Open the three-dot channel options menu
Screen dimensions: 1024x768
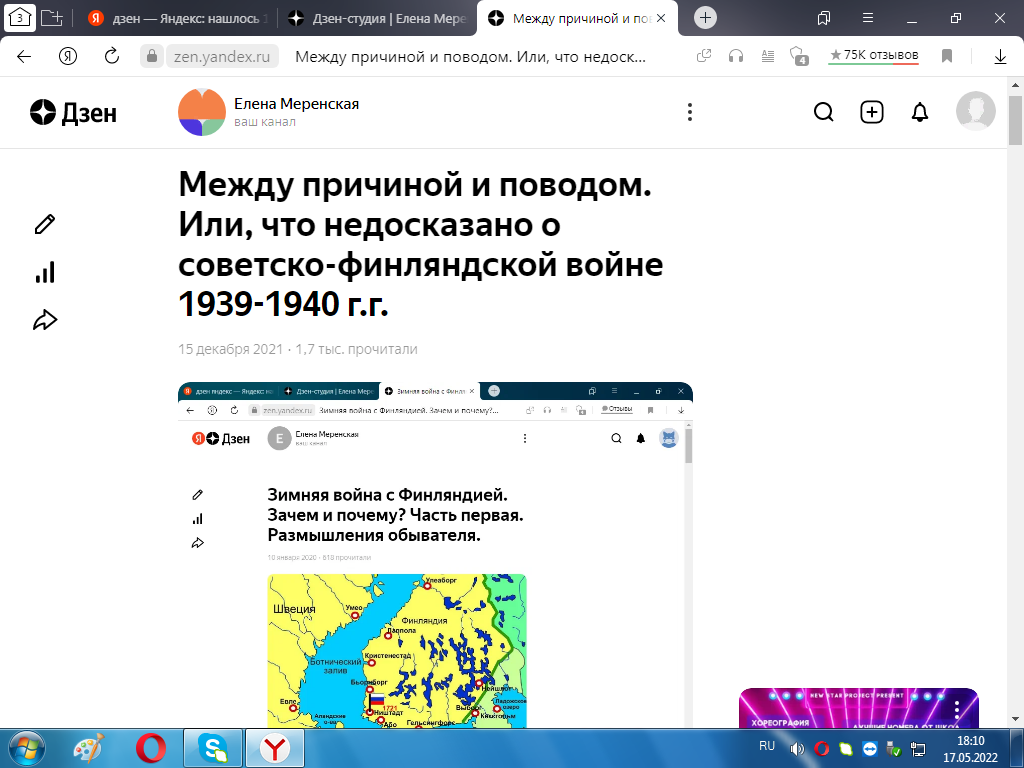click(689, 112)
